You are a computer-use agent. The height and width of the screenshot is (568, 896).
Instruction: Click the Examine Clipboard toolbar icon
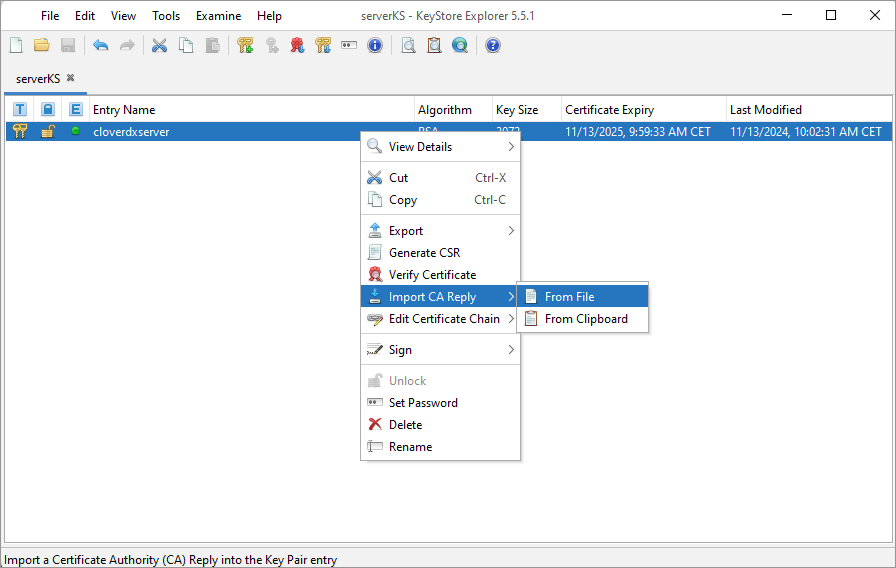pyautogui.click(x=434, y=45)
